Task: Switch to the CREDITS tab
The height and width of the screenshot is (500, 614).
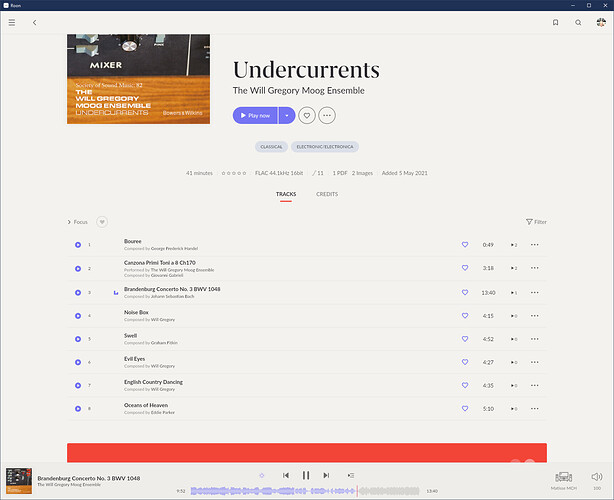Action: click(327, 194)
